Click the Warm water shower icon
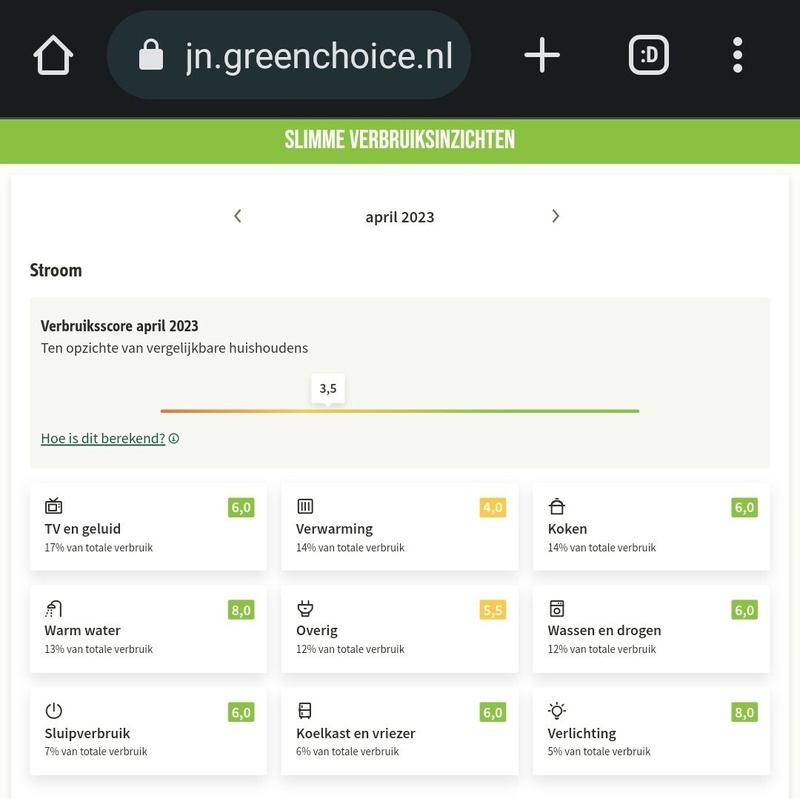 click(54, 609)
